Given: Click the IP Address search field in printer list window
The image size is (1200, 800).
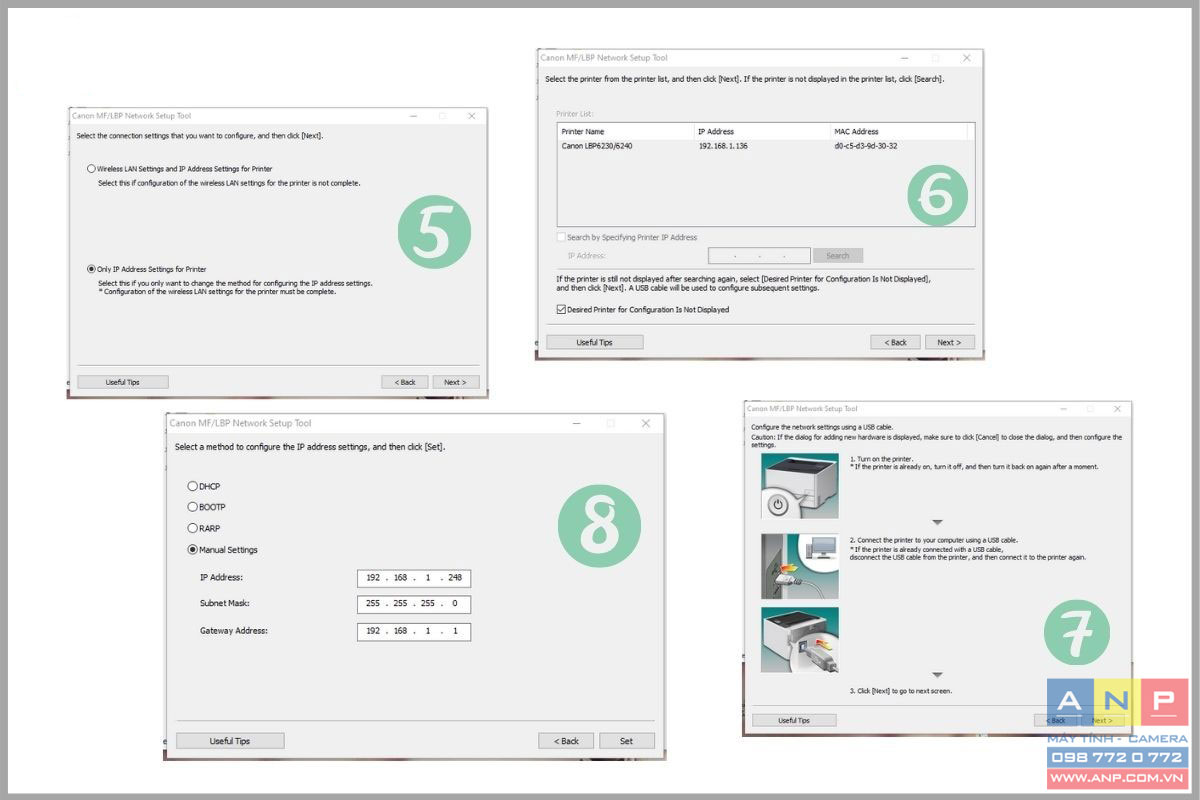Looking at the screenshot, I should [759, 256].
